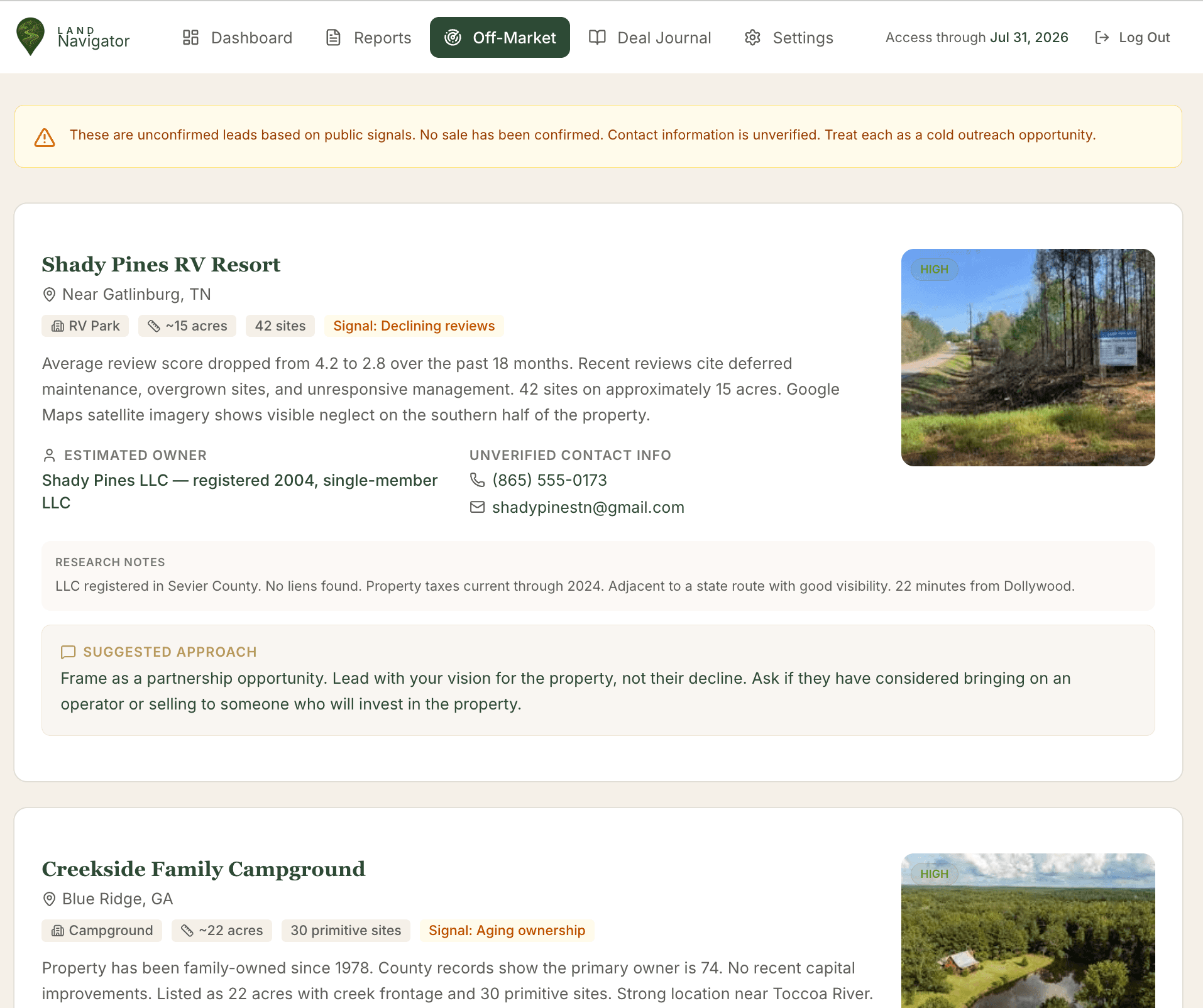Click the Navigator brand name
The image size is (1203, 1008).
(x=94, y=41)
